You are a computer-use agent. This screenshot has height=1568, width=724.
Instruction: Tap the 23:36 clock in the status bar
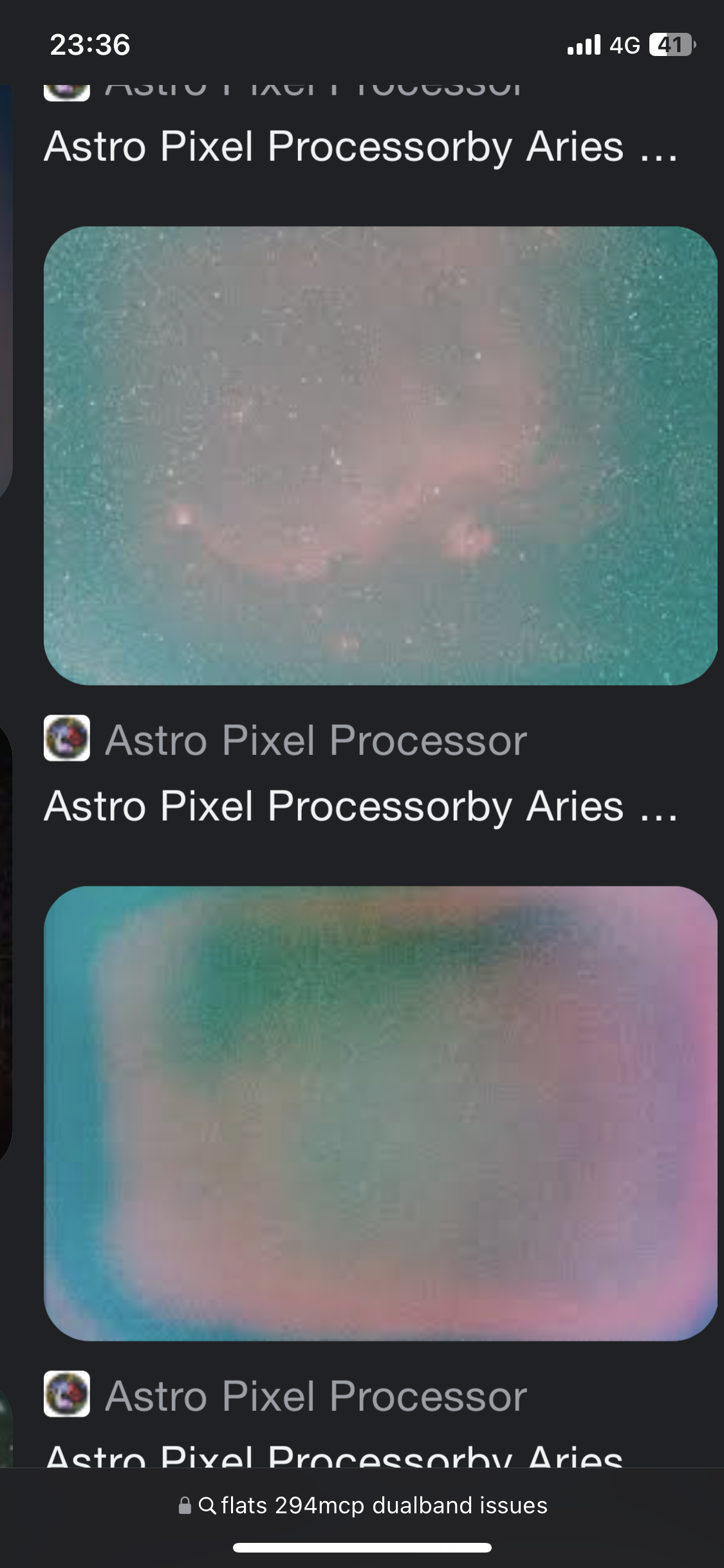[90, 45]
